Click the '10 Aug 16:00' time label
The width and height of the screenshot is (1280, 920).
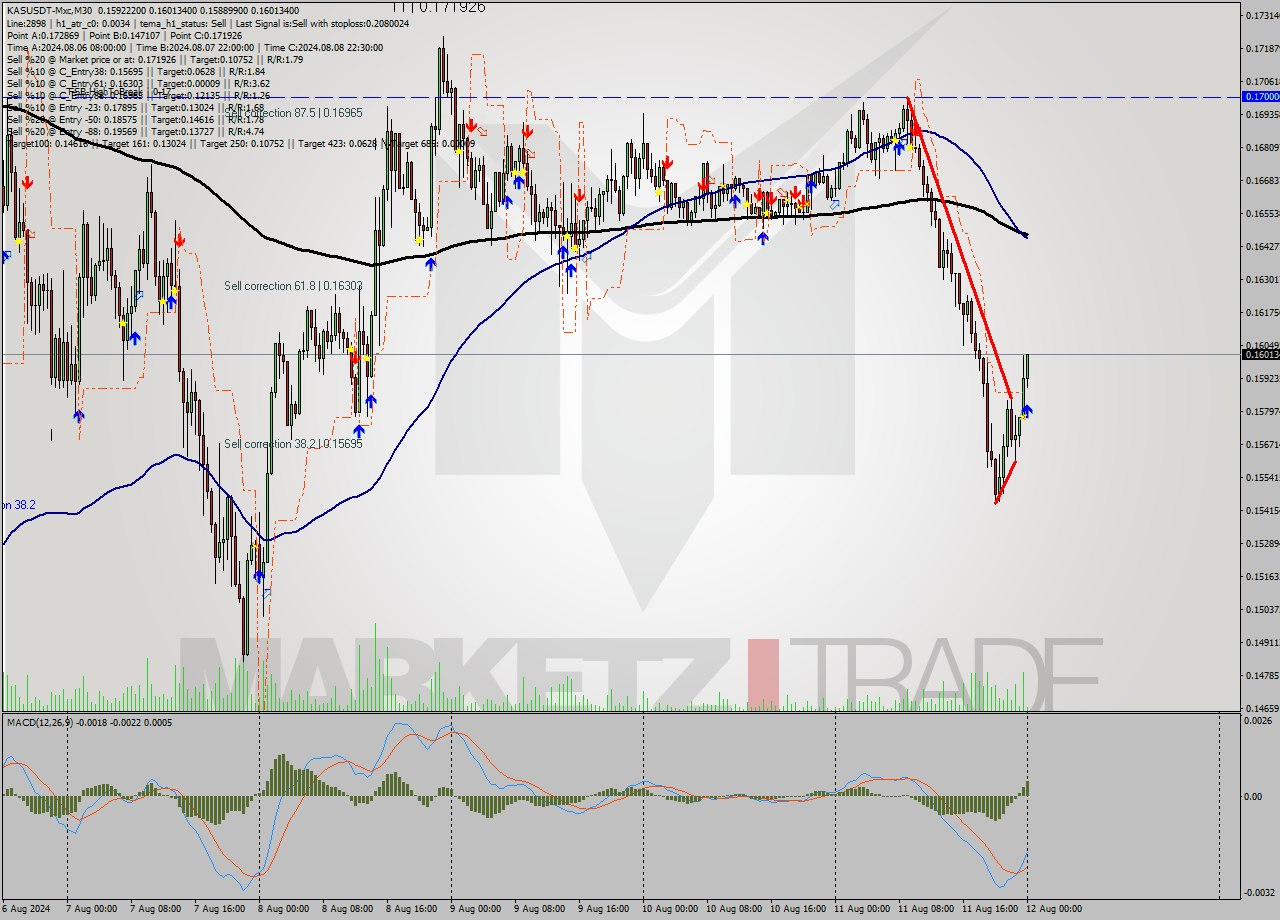[x=798, y=909]
